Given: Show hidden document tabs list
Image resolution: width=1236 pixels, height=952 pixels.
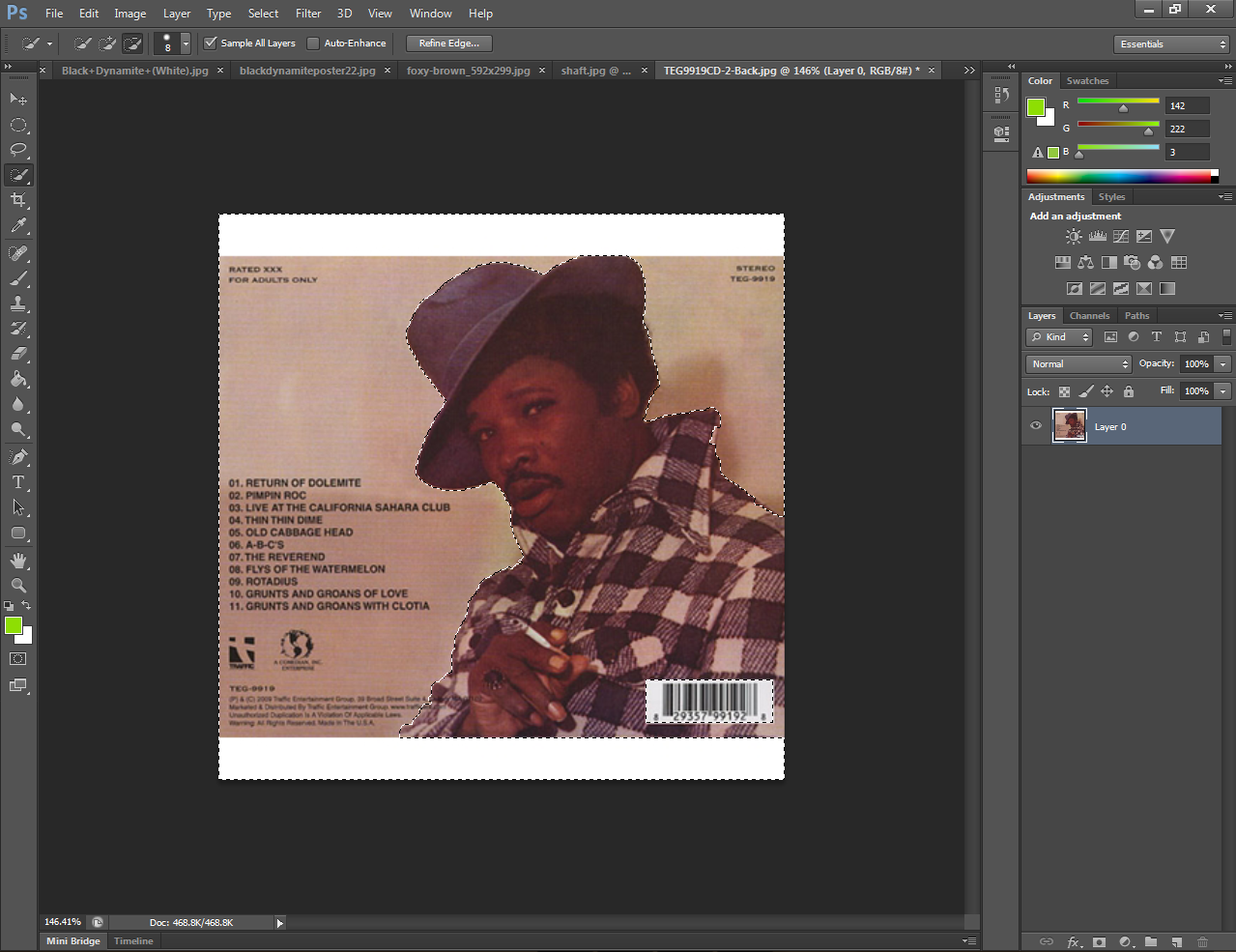Looking at the screenshot, I should coord(969,71).
